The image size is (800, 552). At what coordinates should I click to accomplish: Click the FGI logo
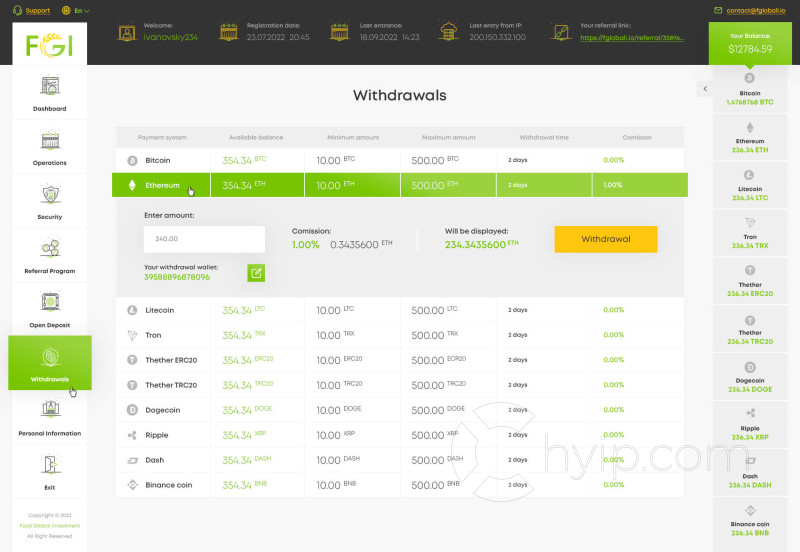49,44
